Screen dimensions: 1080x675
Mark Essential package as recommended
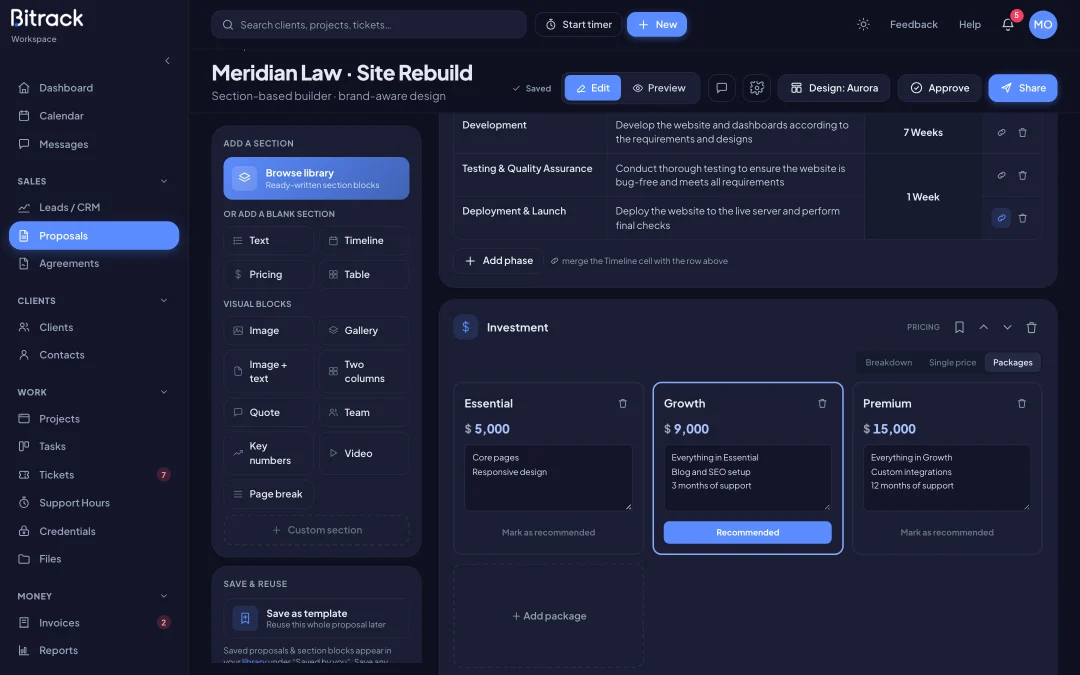click(548, 532)
